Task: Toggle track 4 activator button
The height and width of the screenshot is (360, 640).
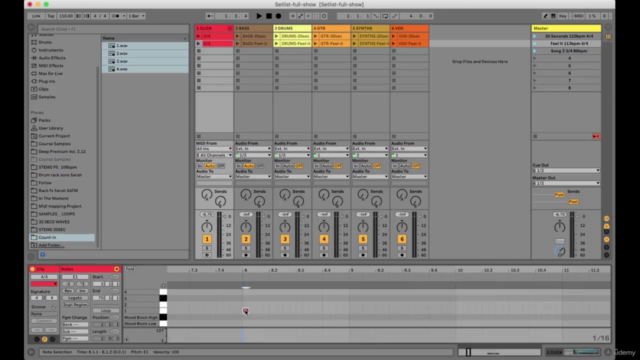Action: pyautogui.click(x=324, y=239)
